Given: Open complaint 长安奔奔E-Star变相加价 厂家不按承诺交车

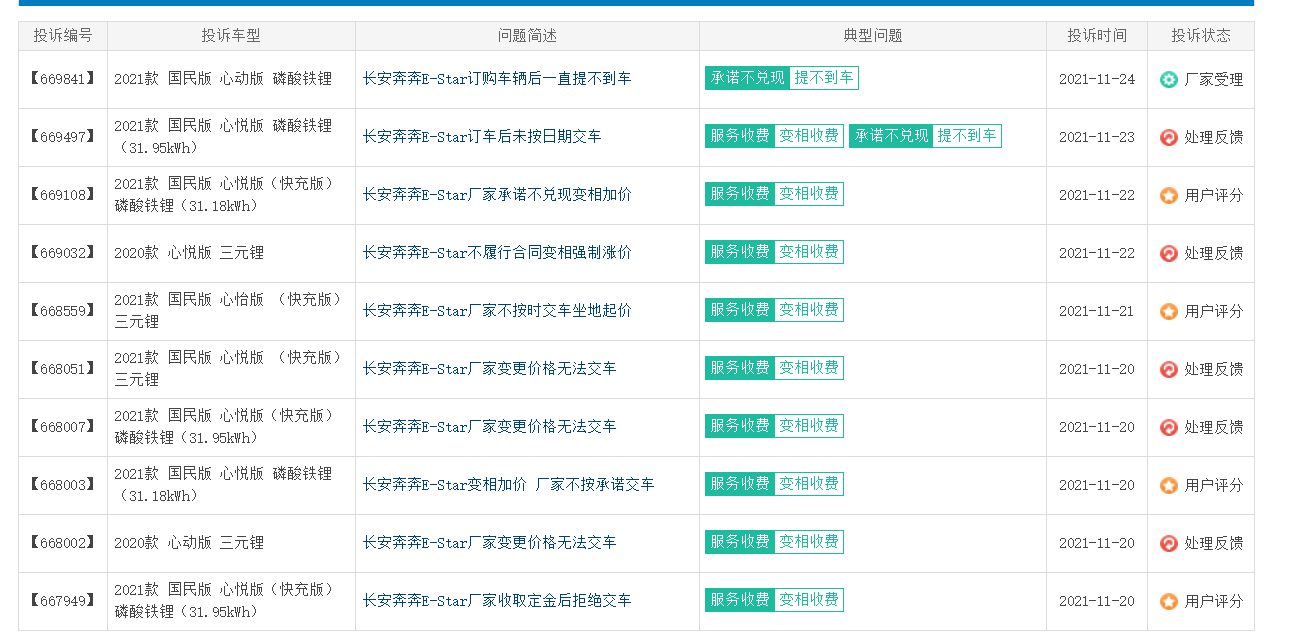Looking at the screenshot, I should tap(508, 485).
